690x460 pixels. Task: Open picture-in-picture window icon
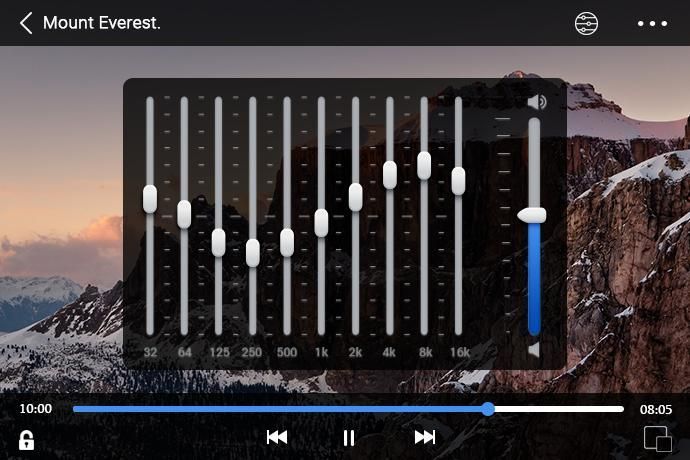tap(657, 438)
